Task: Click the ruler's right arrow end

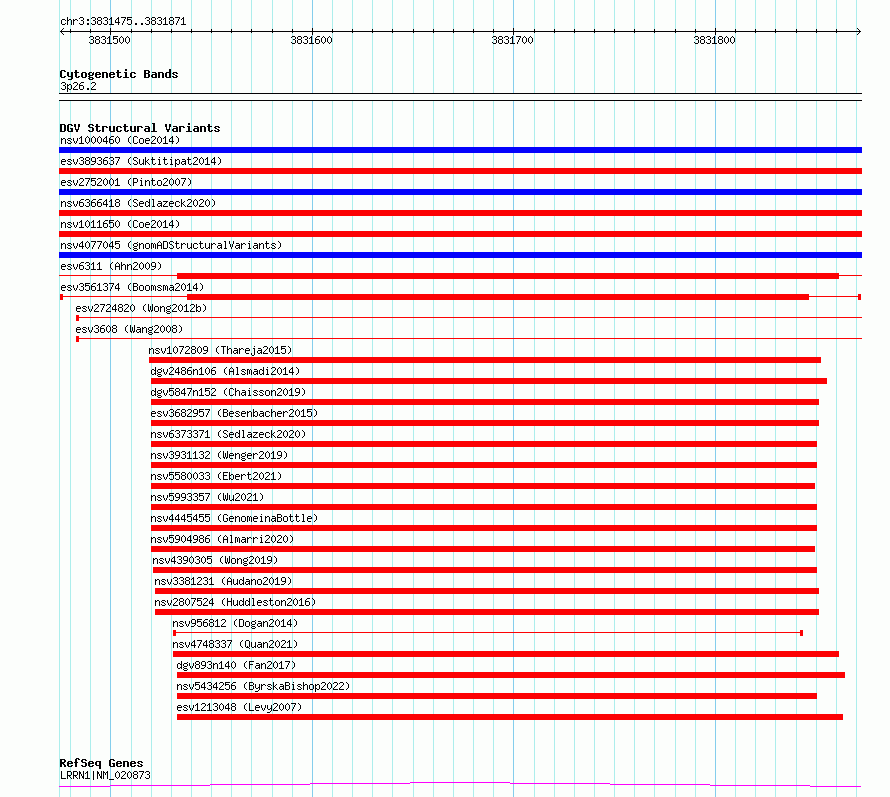Action: pyautogui.click(x=859, y=32)
